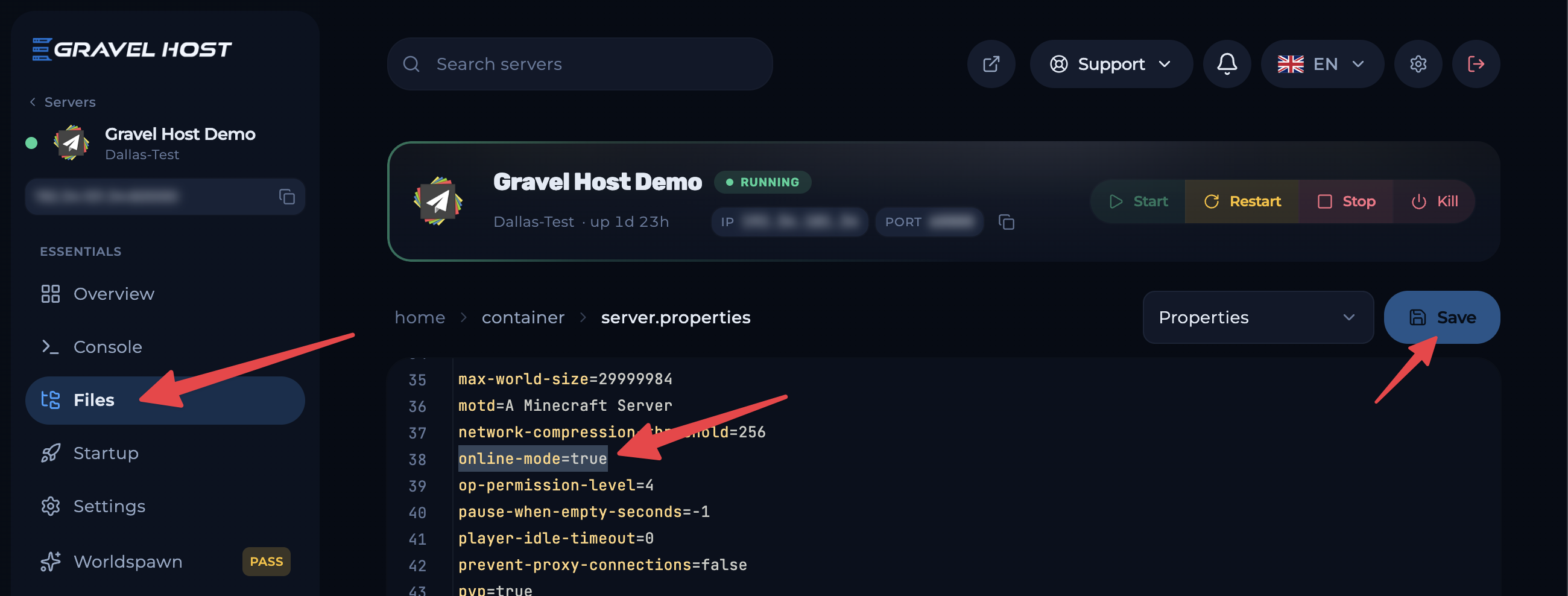The width and height of the screenshot is (1568, 596).
Task: Click the max-world-size=29999984 line
Action: pos(565,379)
